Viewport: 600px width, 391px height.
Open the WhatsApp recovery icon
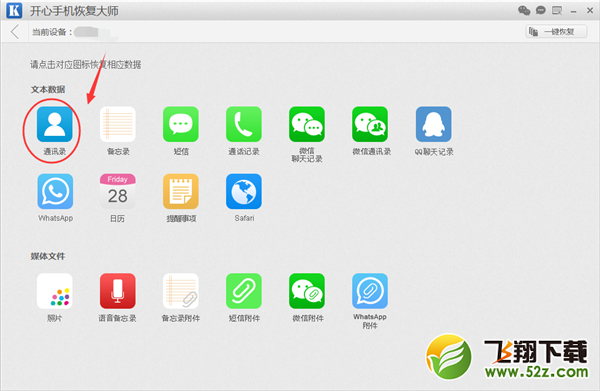pyautogui.click(x=55, y=191)
